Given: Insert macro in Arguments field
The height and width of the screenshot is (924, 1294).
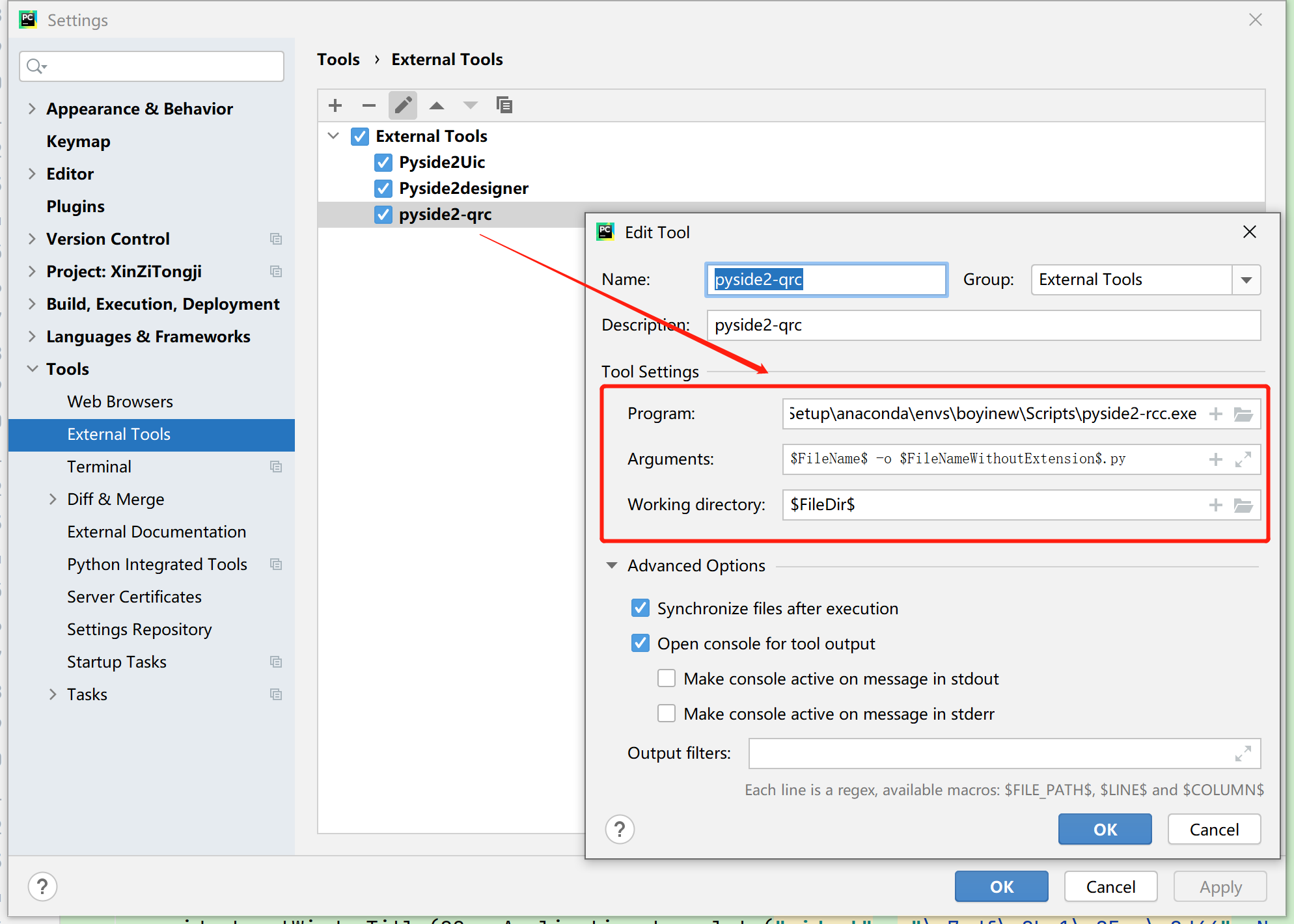Looking at the screenshot, I should click(x=1215, y=459).
